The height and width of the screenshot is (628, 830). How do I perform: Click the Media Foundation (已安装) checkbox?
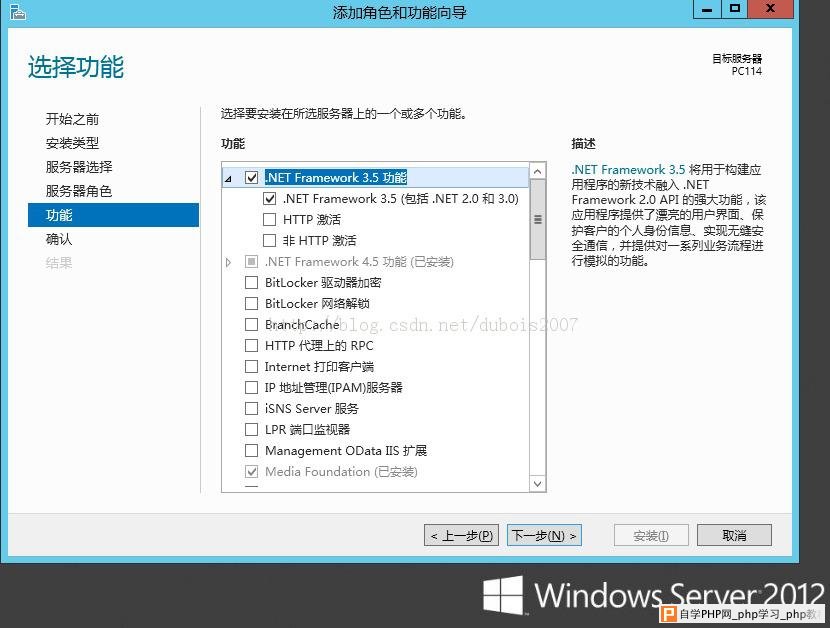click(x=251, y=471)
